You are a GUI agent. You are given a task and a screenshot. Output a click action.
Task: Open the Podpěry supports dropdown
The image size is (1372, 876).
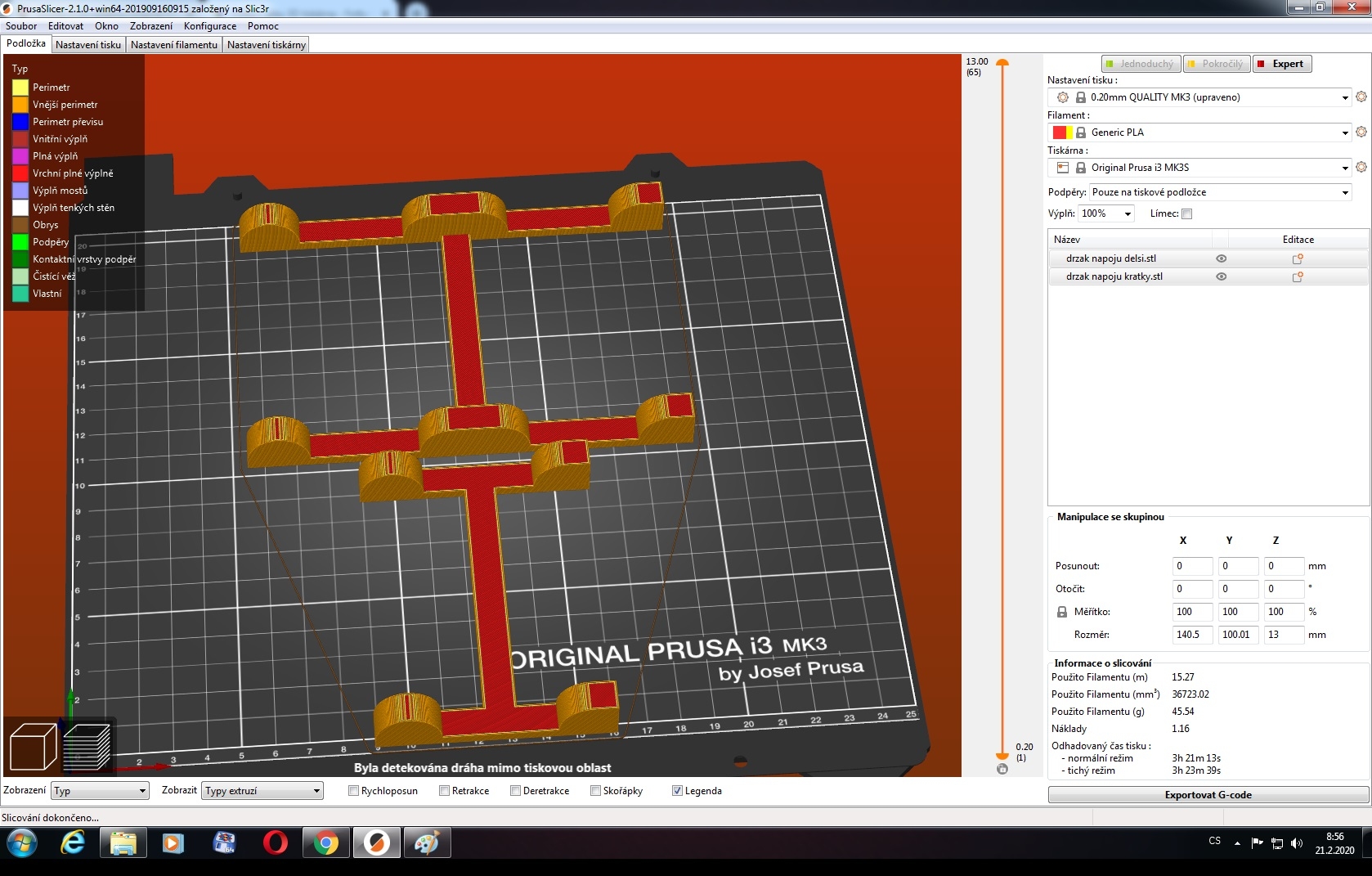(1221, 192)
